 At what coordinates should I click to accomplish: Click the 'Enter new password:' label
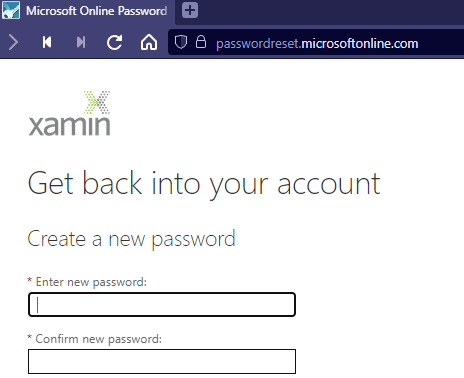tap(91, 282)
